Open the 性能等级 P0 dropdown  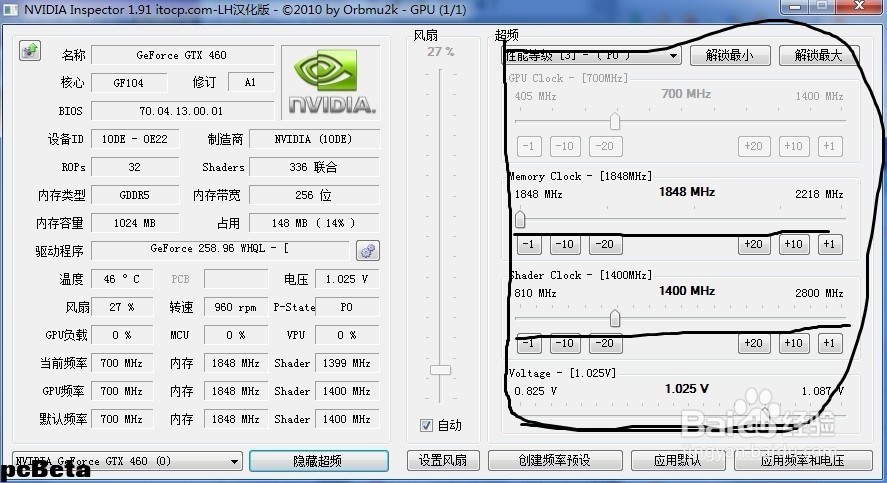592,55
